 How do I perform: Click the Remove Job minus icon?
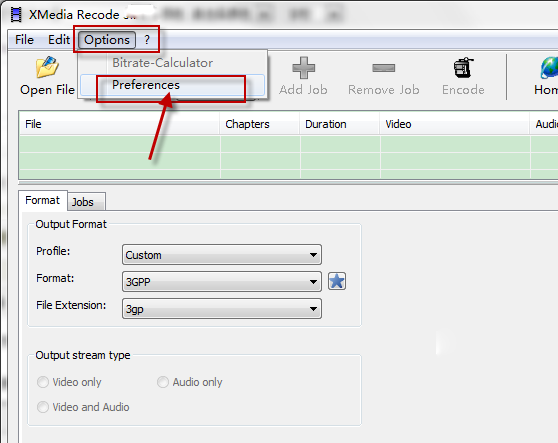pyautogui.click(x=384, y=68)
